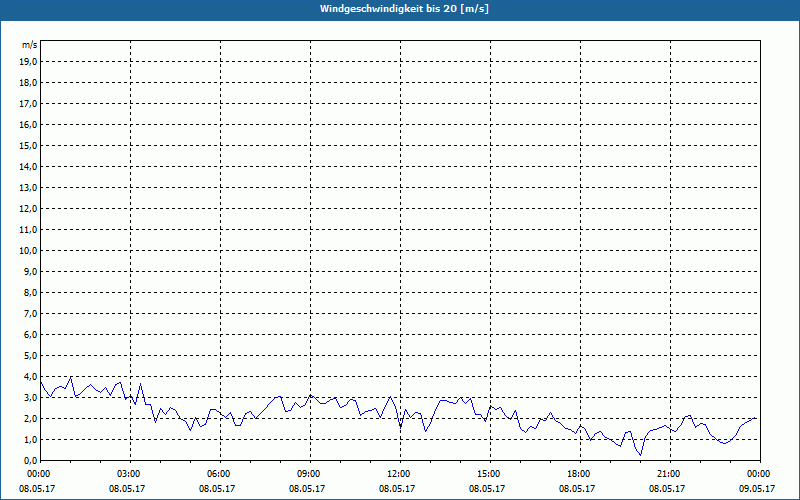Viewport: 800px width, 500px height.
Task: Click the 08.05.17 date under 18:00
Action: [577, 489]
